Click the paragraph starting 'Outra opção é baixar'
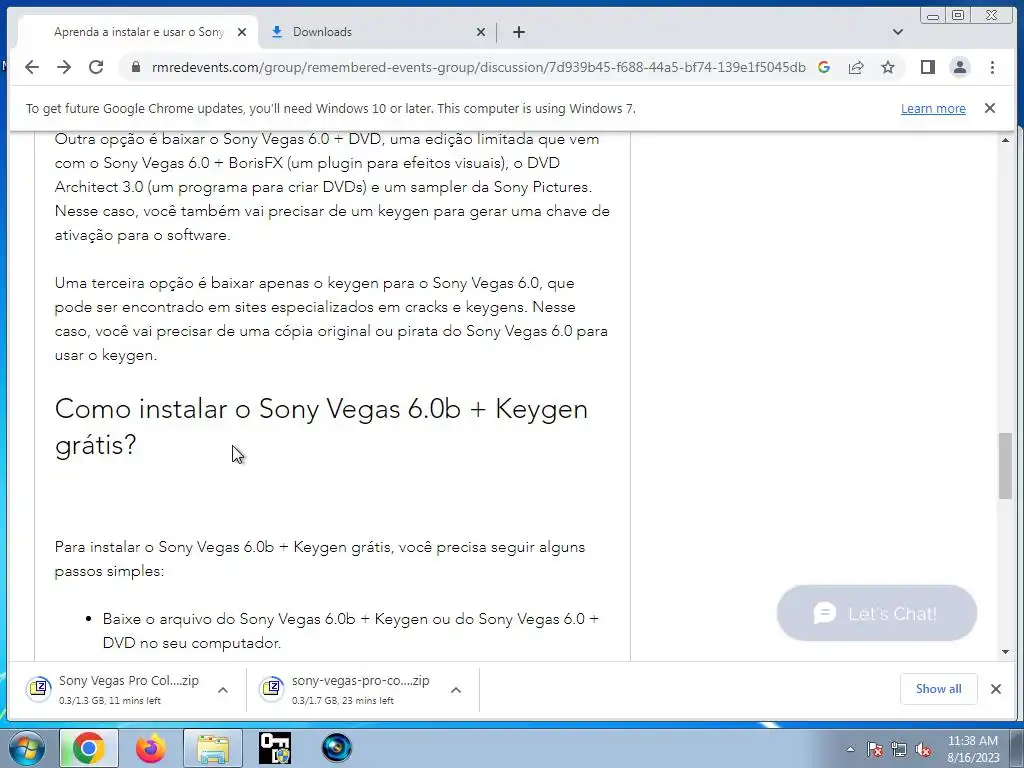This screenshot has height=768, width=1024. [x=332, y=187]
